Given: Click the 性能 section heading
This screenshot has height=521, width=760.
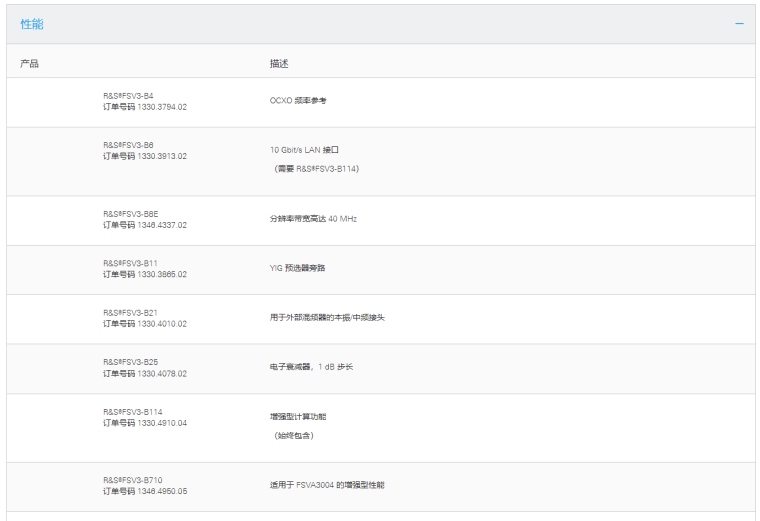Looking at the screenshot, I should pyautogui.click(x=32, y=24).
